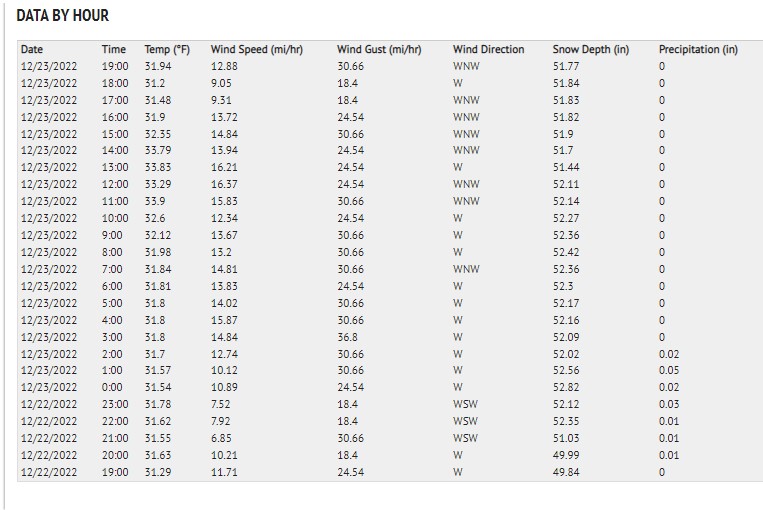
Task: Click the Snow Depth (in) header
Action: click(x=591, y=50)
